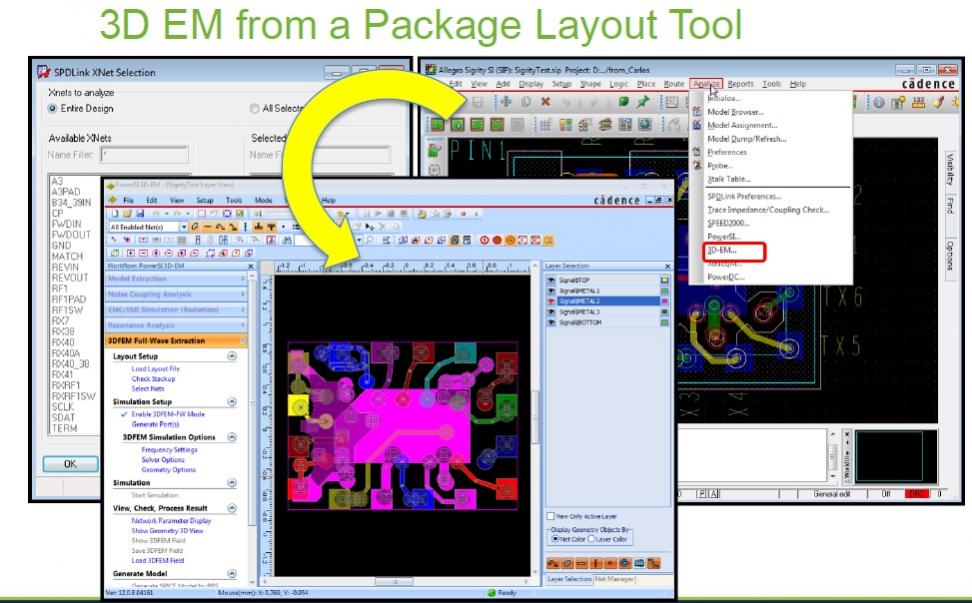Click the Save disk icon in PowerSI toolbar

tap(140, 214)
